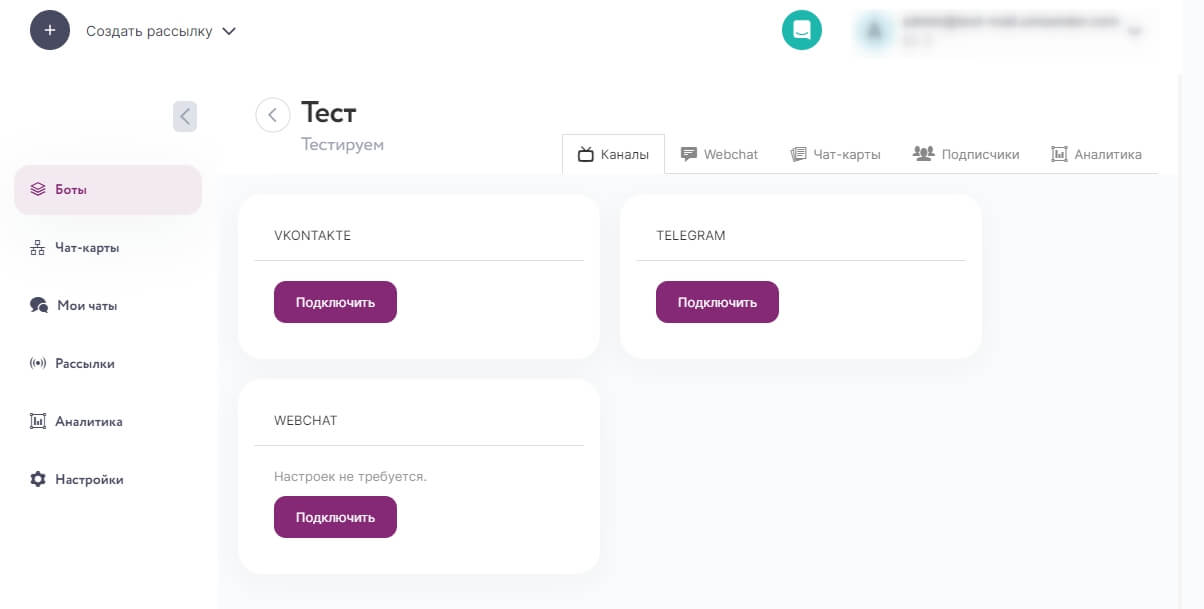Viewport: 1204px width, 609px height.
Task: Open Боты in the sidebar
Action: [x=108, y=189]
